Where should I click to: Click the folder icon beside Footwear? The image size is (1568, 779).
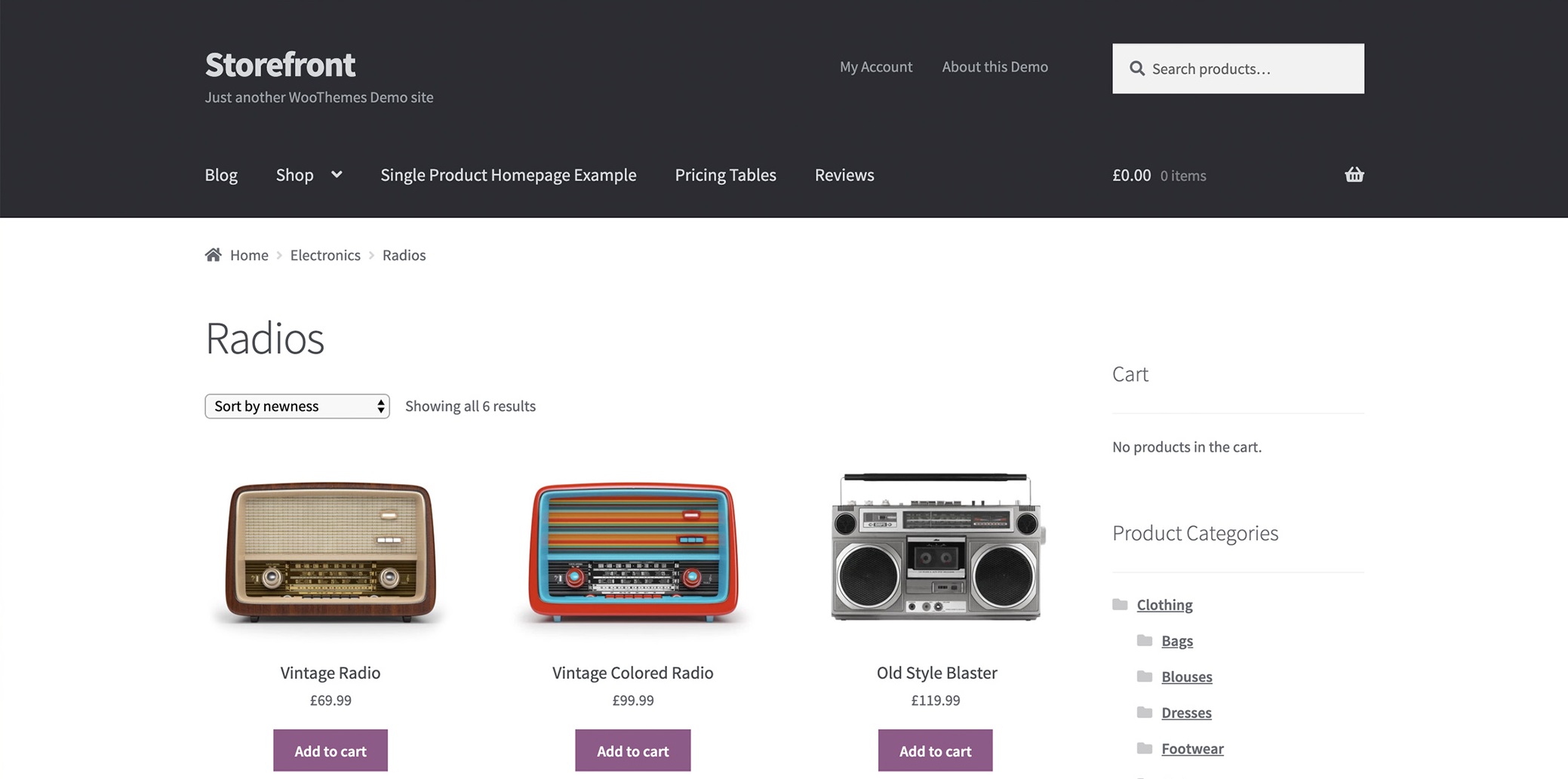point(1145,749)
